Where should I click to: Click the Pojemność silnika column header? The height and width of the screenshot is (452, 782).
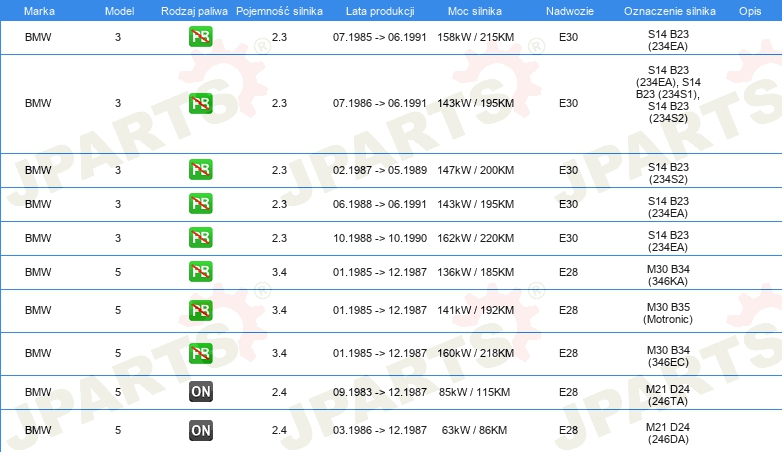click(279, 11)
